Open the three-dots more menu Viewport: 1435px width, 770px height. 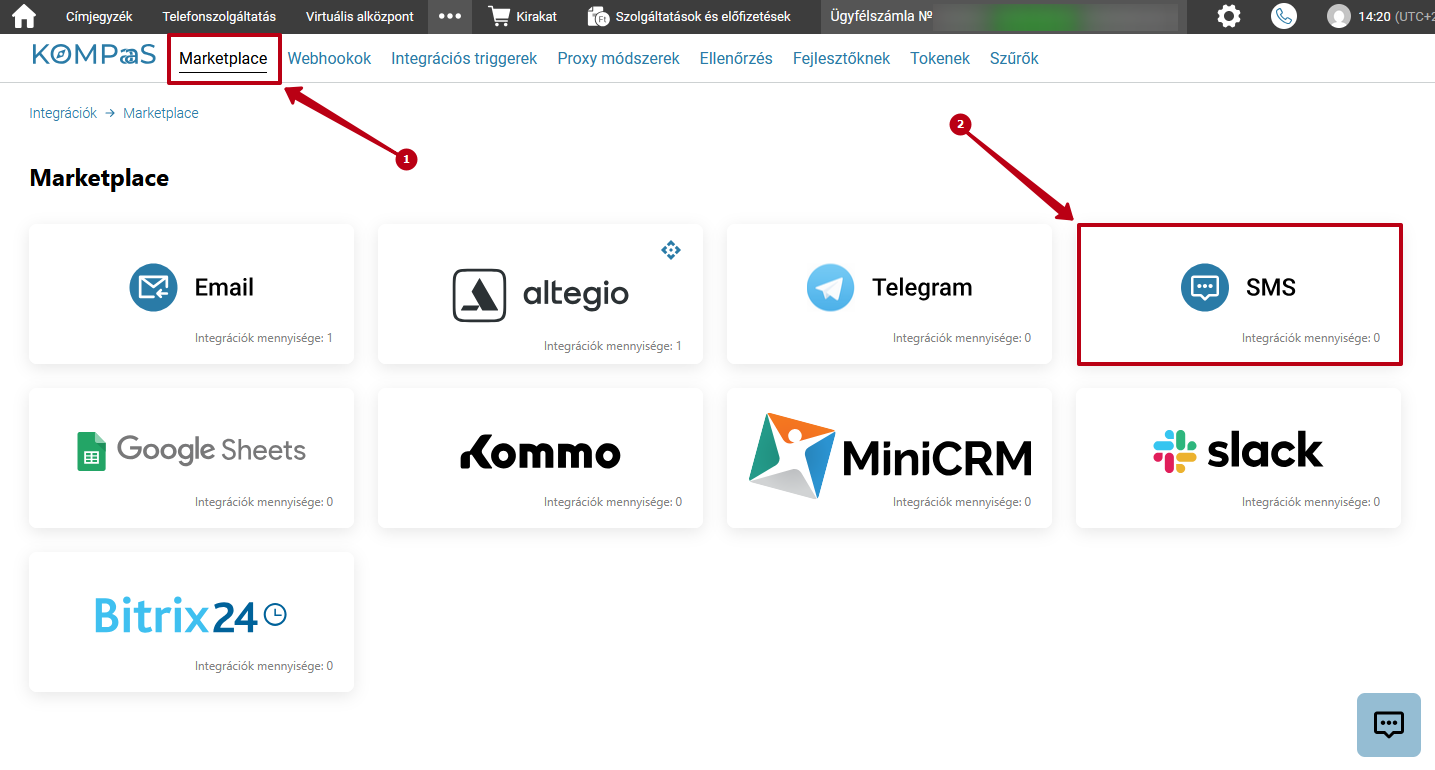[450, 16]
